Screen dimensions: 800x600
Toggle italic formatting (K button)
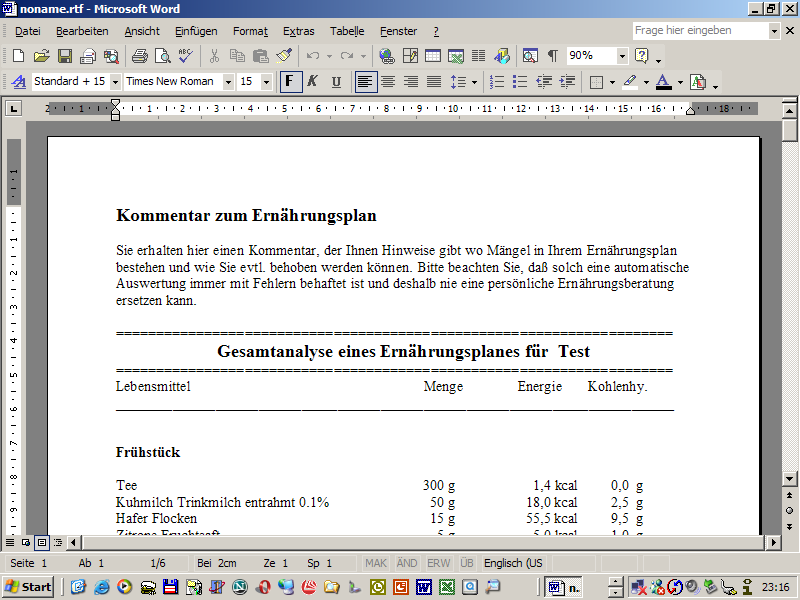click(x=313, y=82)
